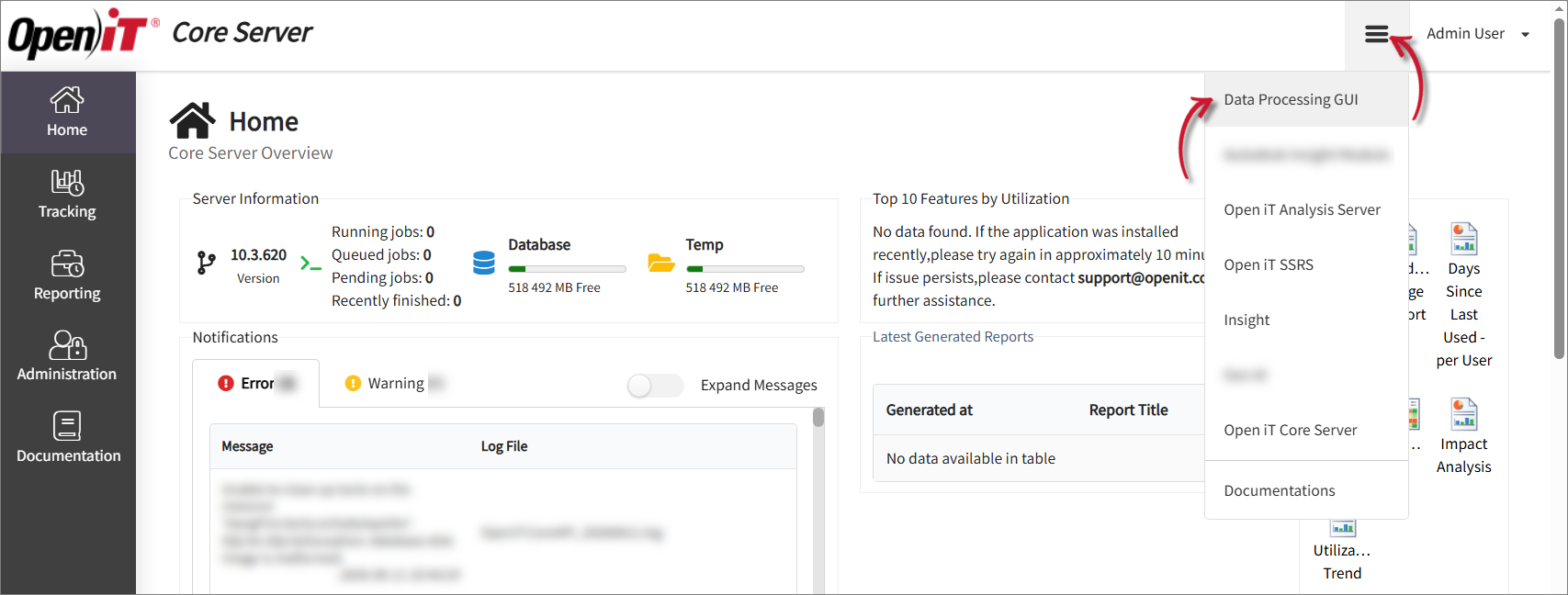
Task: Click the No data available in table row
Action: pos(1039,458)
